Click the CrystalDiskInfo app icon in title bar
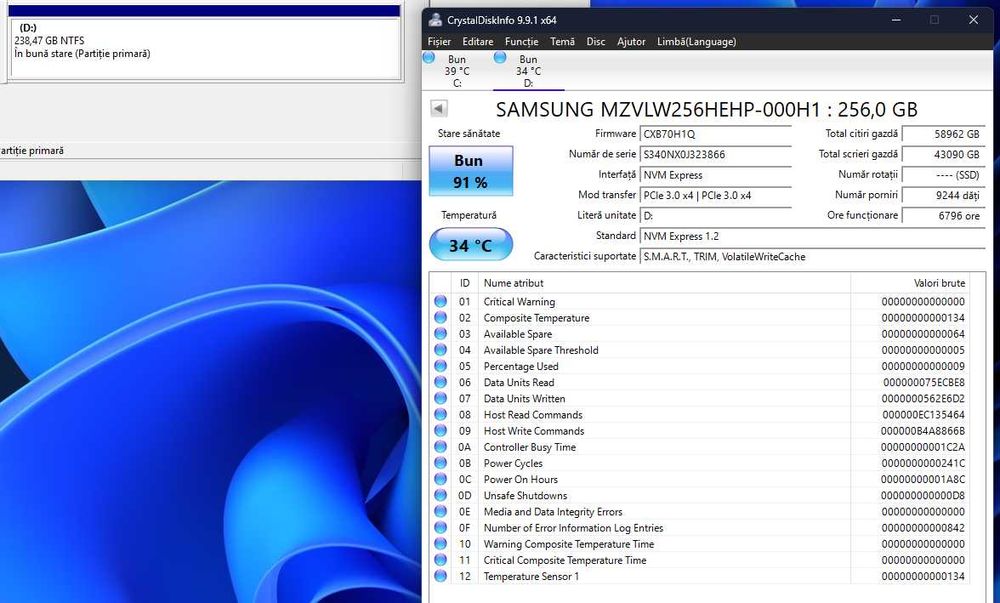Screen dimensions: 1000x603 click(x=435, y=20)
